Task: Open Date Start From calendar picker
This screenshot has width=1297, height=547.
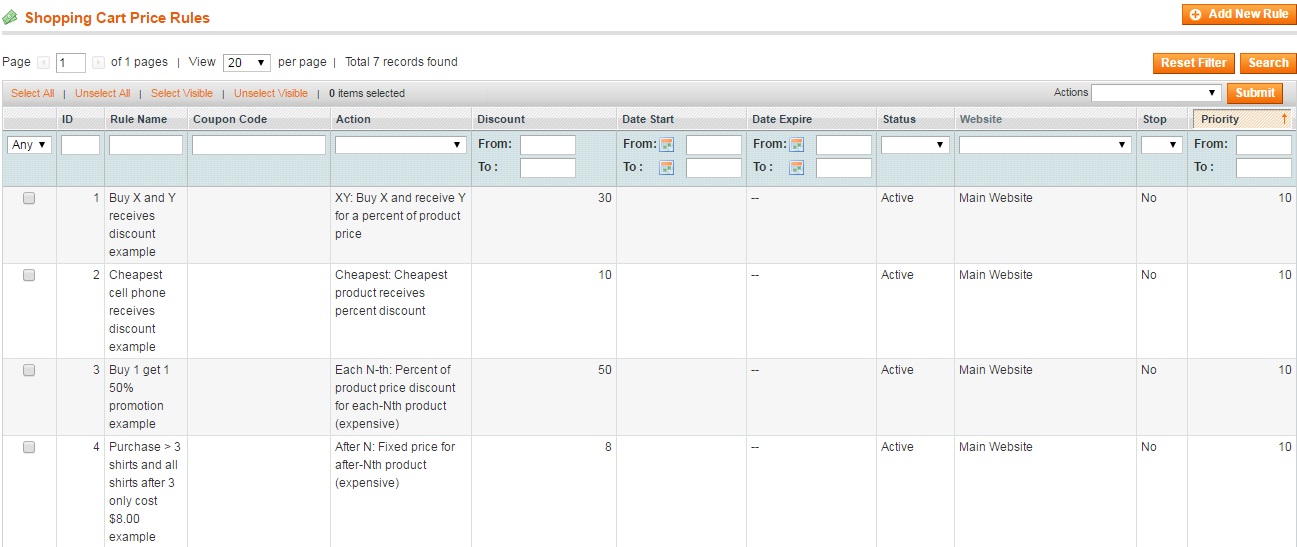Action: (667, 145)
